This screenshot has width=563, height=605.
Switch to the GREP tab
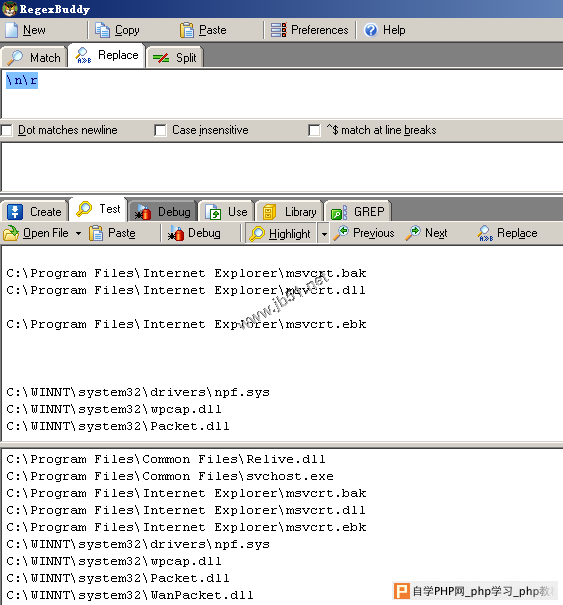point(358,211)
